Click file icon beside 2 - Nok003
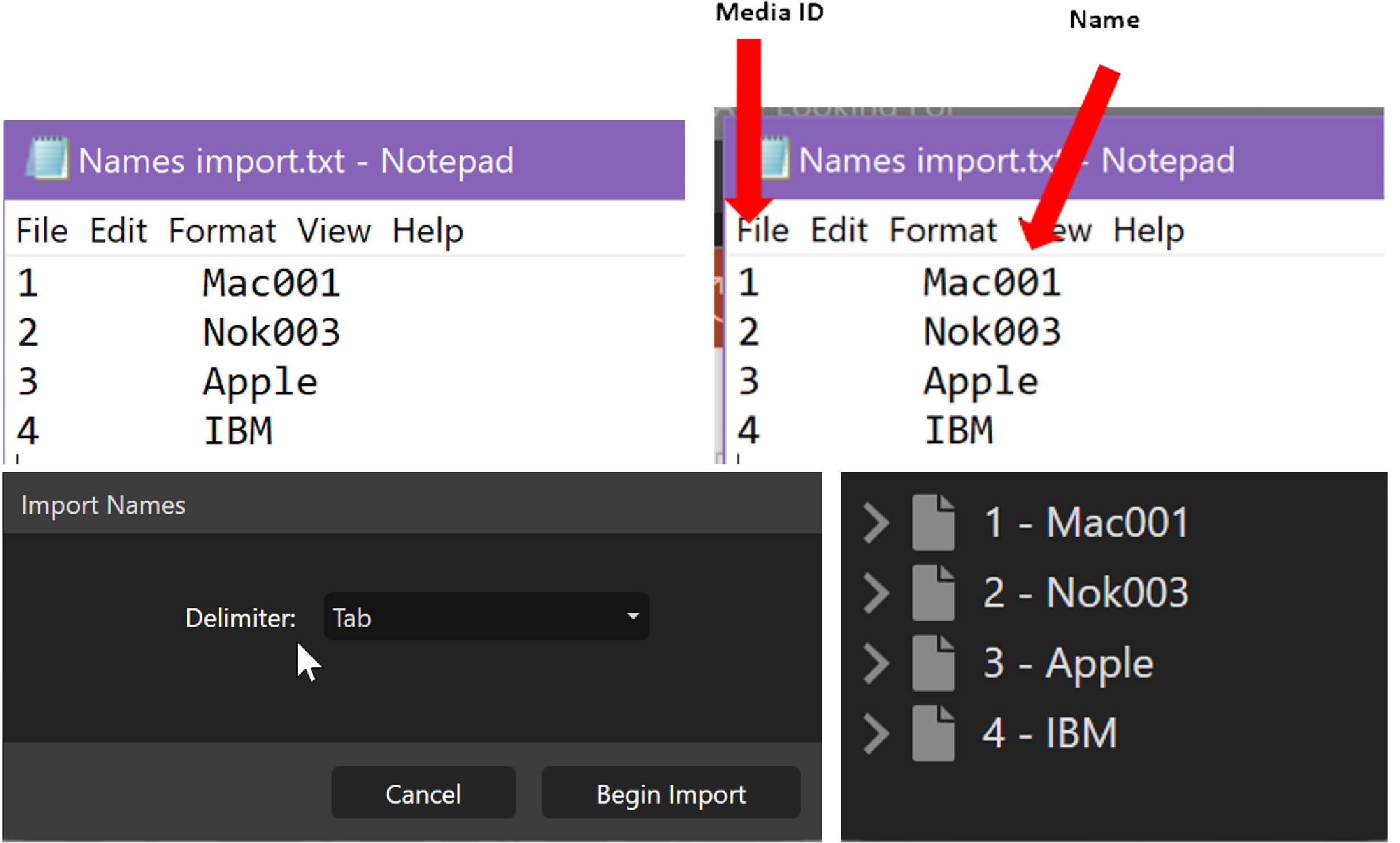Viewport: 1400px width, 843px height. pyautogui.click(x=933, y=592)
